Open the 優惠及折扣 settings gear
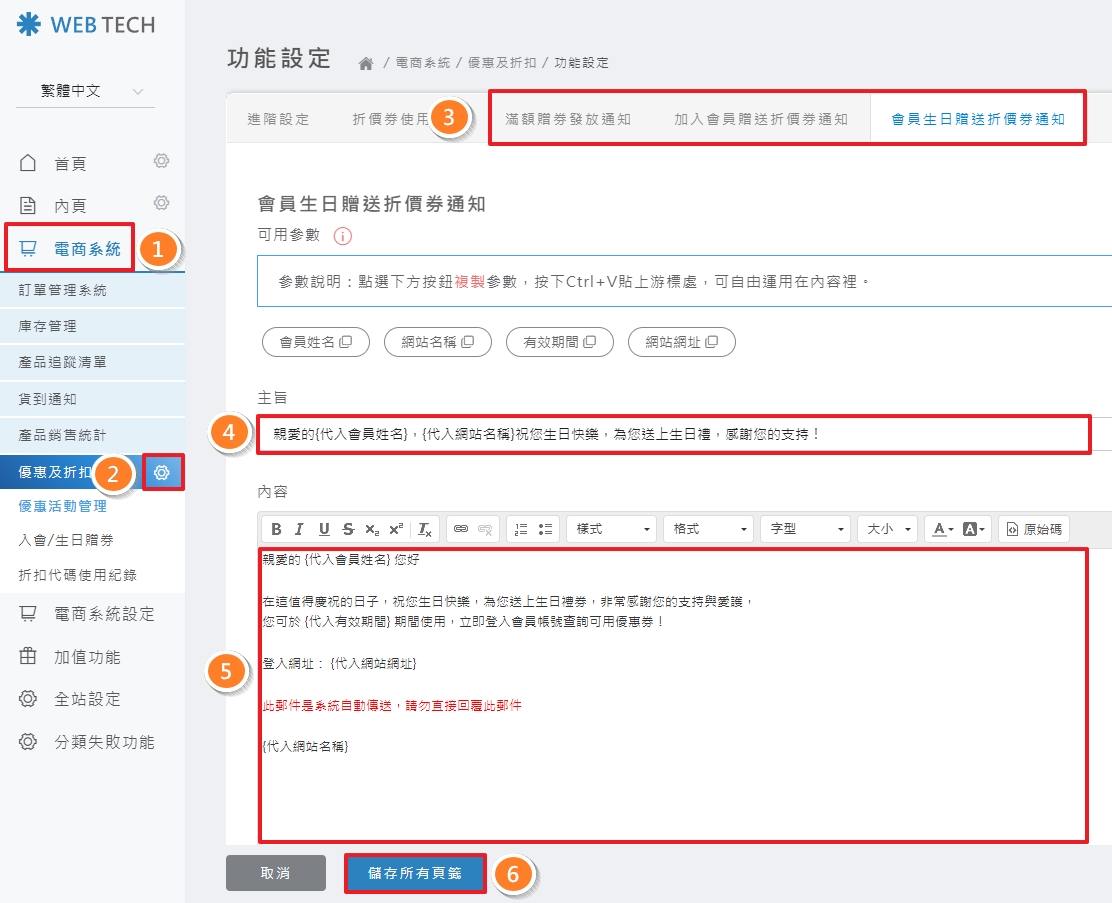1112x903 pixels. tap(163, 471)
